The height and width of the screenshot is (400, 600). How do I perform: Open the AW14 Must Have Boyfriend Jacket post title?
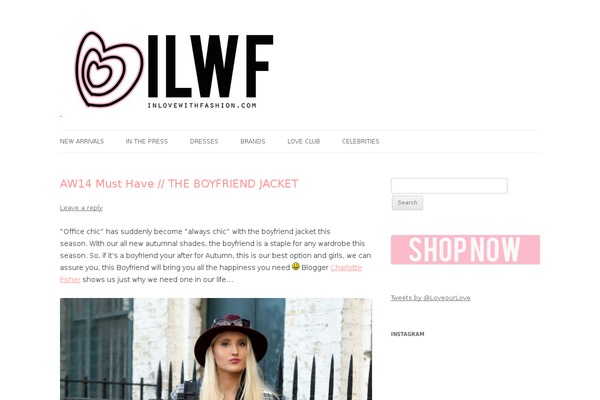[179, 184]
